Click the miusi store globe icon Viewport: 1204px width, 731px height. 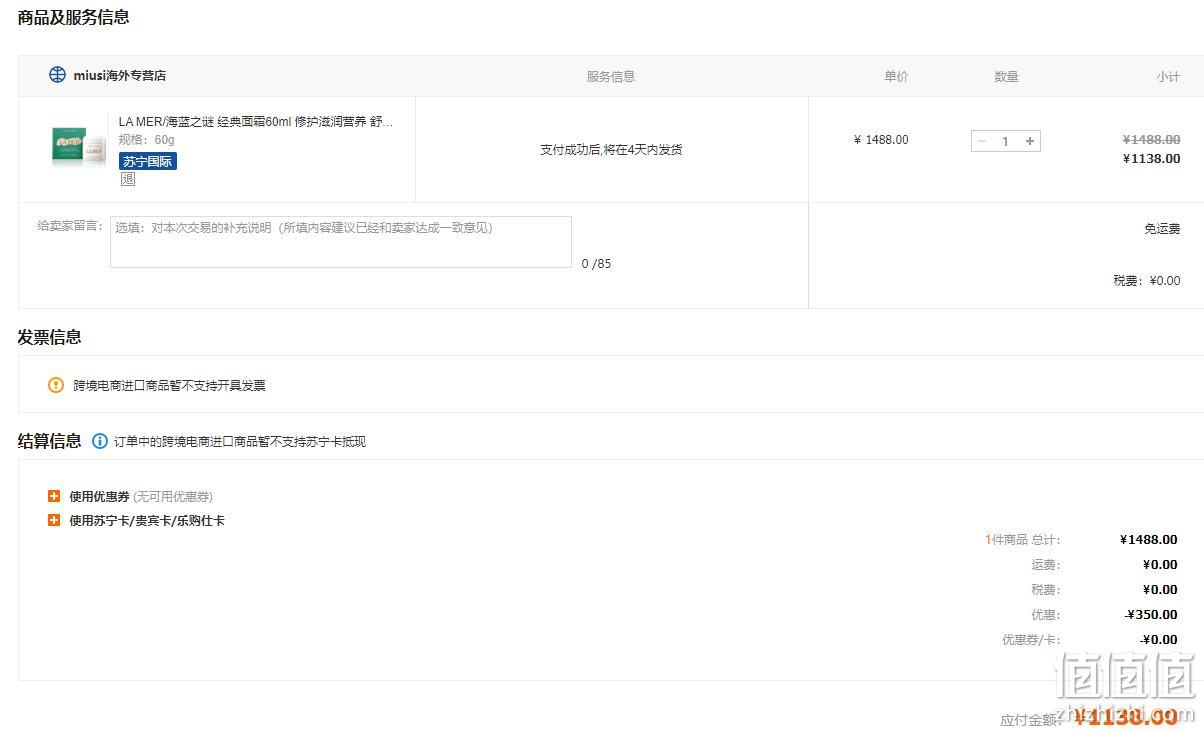[57, 75]
